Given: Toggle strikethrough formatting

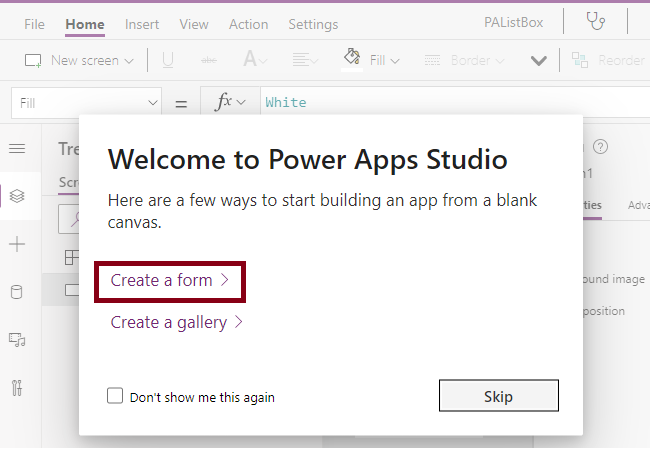Looking at the screenshot, I should pos(209,61).
